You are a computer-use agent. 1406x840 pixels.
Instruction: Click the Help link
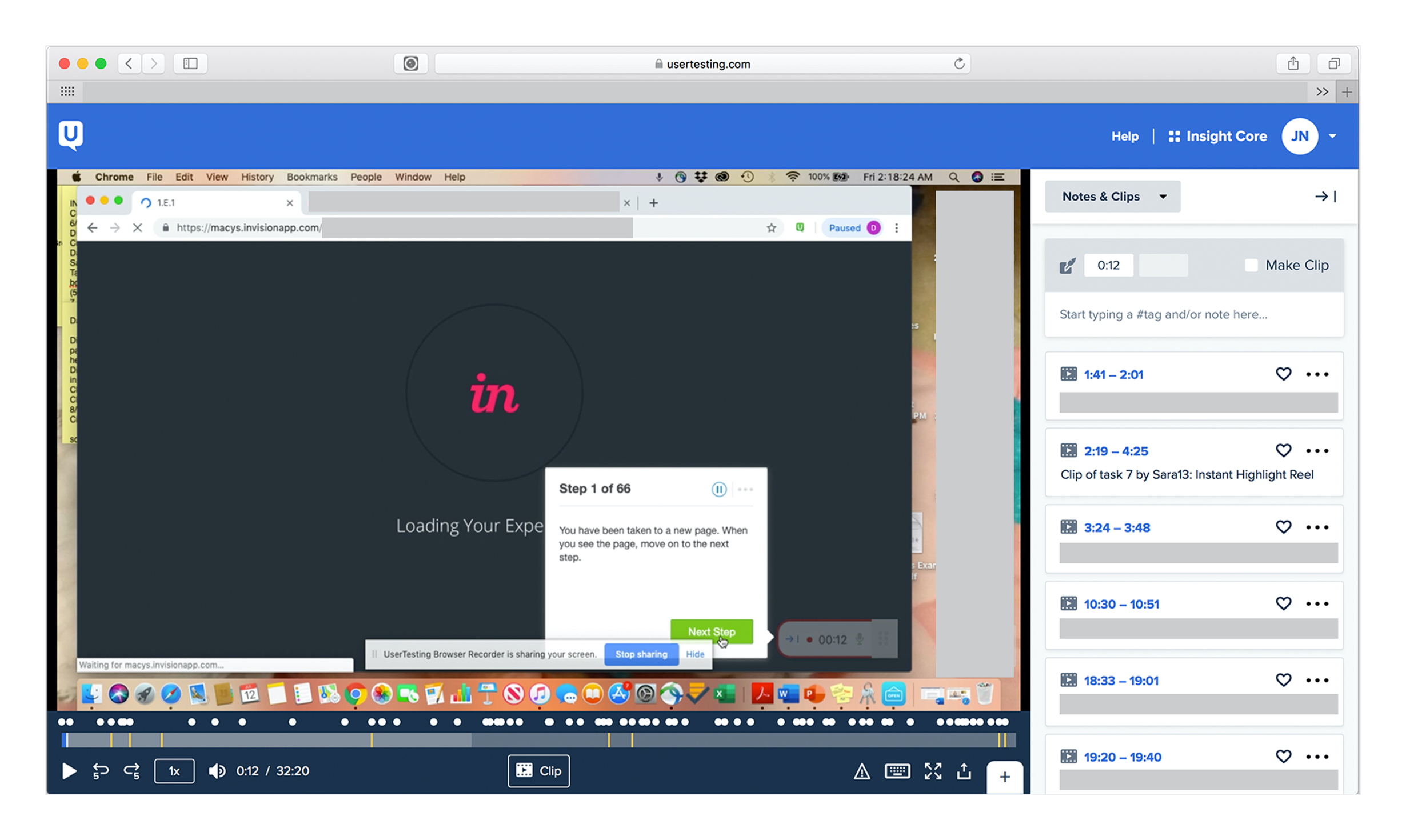pos(1124,137)
